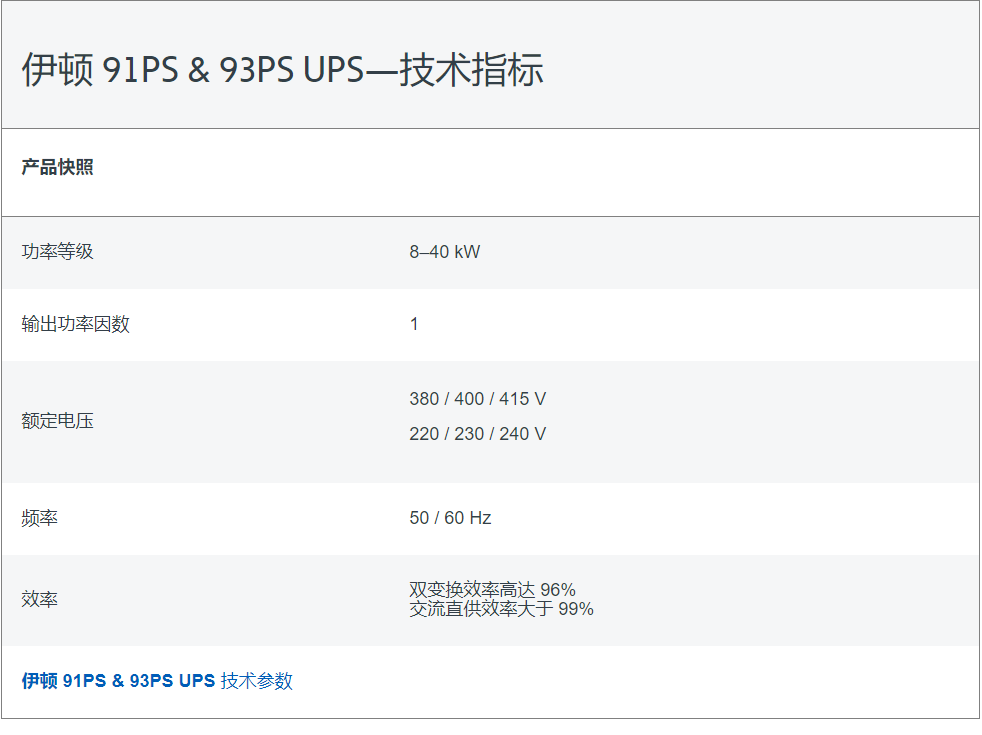982x735 pixels.
Task: Select the 输出功率因数 label
Action: [75, 324]
